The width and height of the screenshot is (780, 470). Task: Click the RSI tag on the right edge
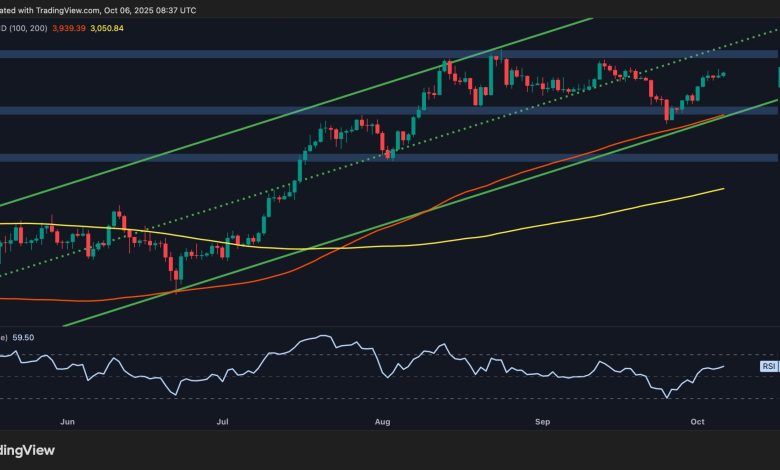(x=769, y=367)
